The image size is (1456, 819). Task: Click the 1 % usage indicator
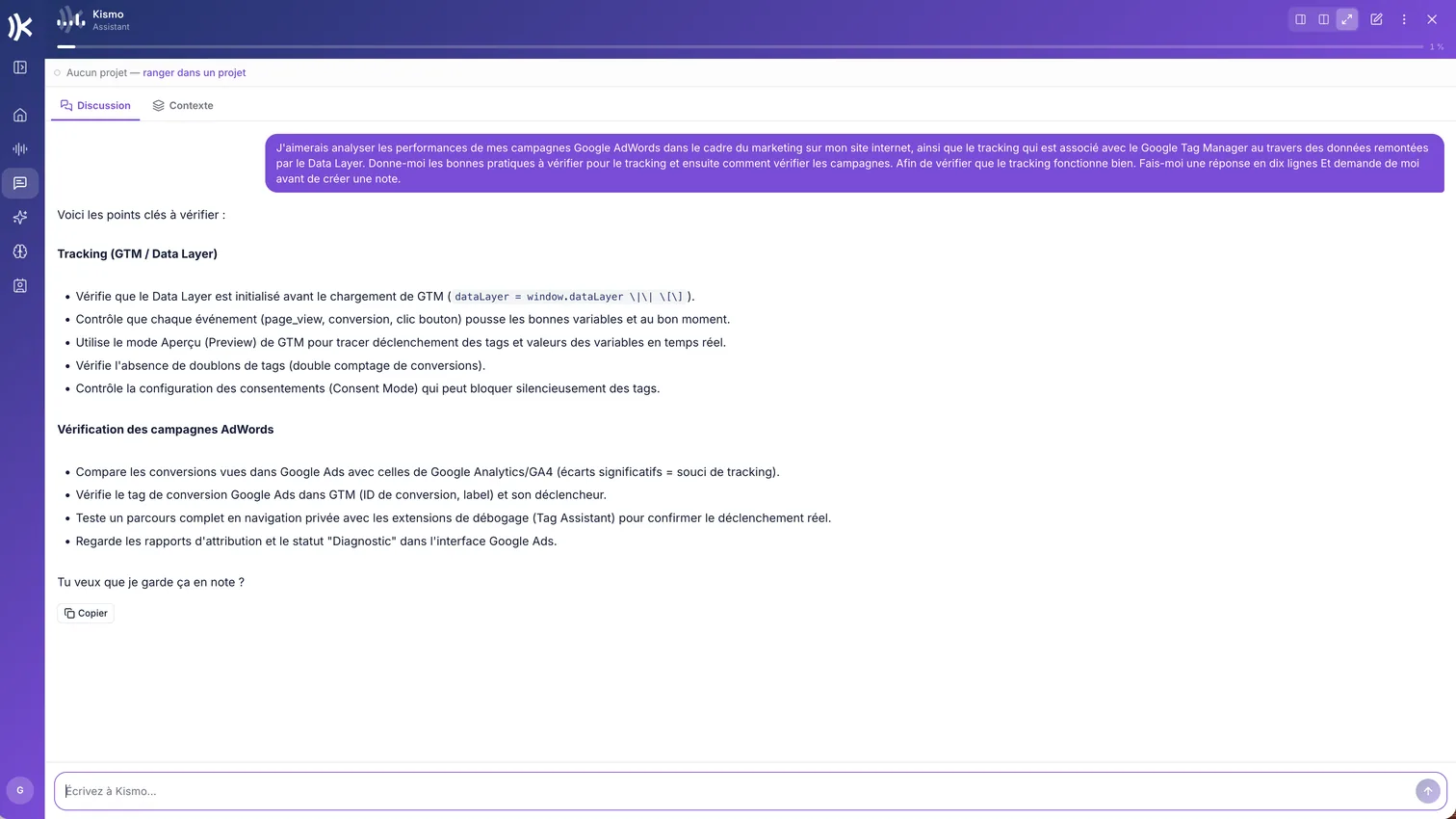pos(1436,47)
